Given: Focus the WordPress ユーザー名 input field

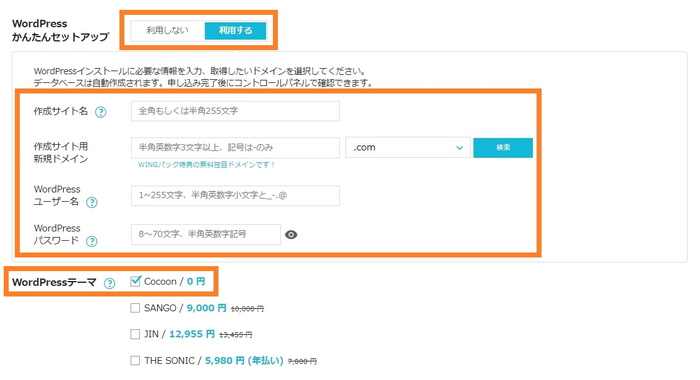Looking at the screenshot, I should click(235, 196).
